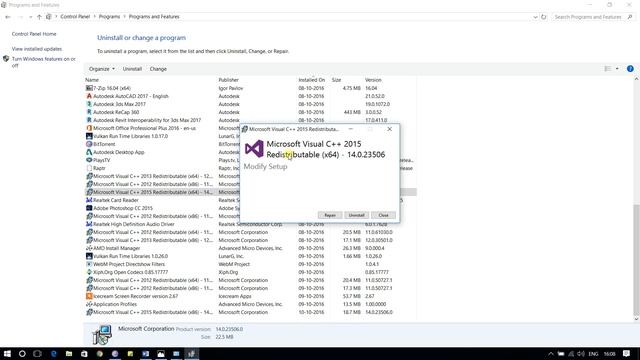640x360 pixels.
Task: Open the View installed updates link
Action: 37,49
